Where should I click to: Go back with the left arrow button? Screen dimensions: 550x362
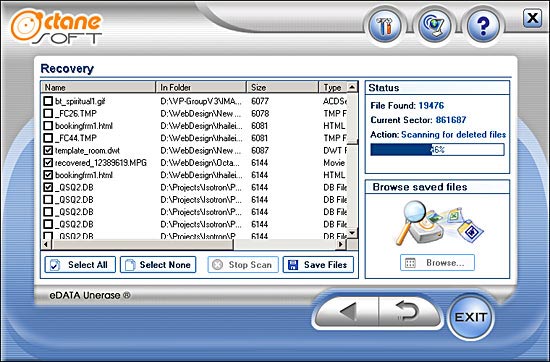point(347,312)
